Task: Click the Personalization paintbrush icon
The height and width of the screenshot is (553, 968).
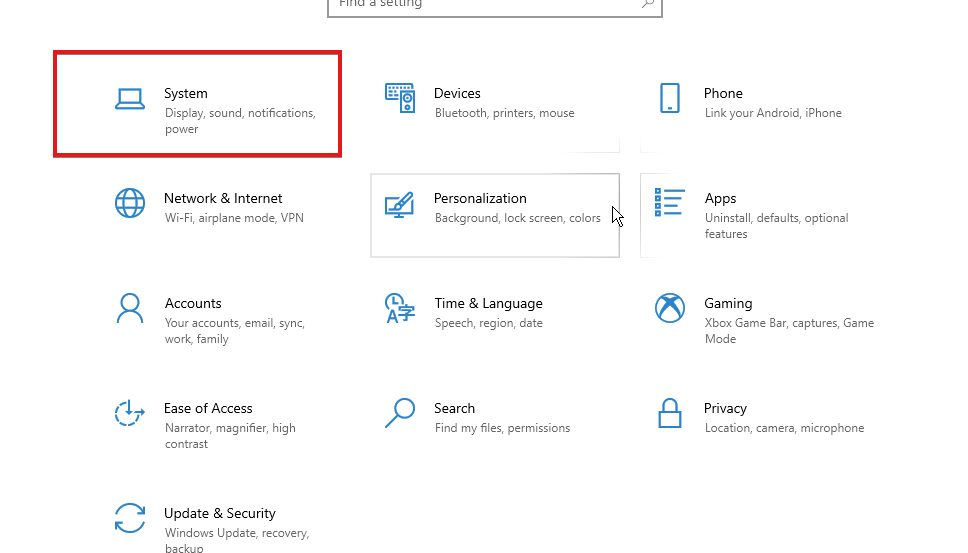Action: (399, 204)
